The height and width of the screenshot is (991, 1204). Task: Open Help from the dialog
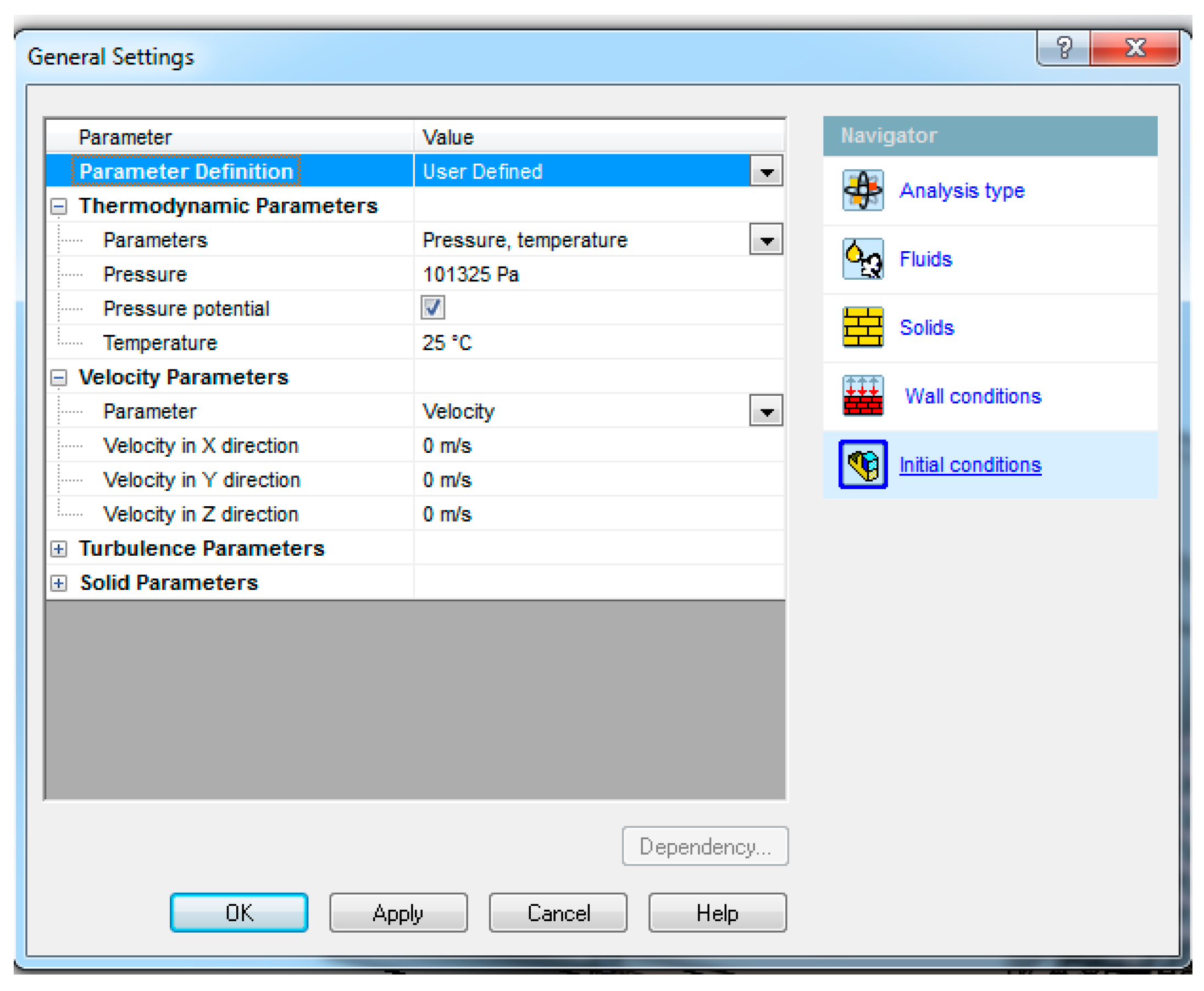tap(717, 913)
